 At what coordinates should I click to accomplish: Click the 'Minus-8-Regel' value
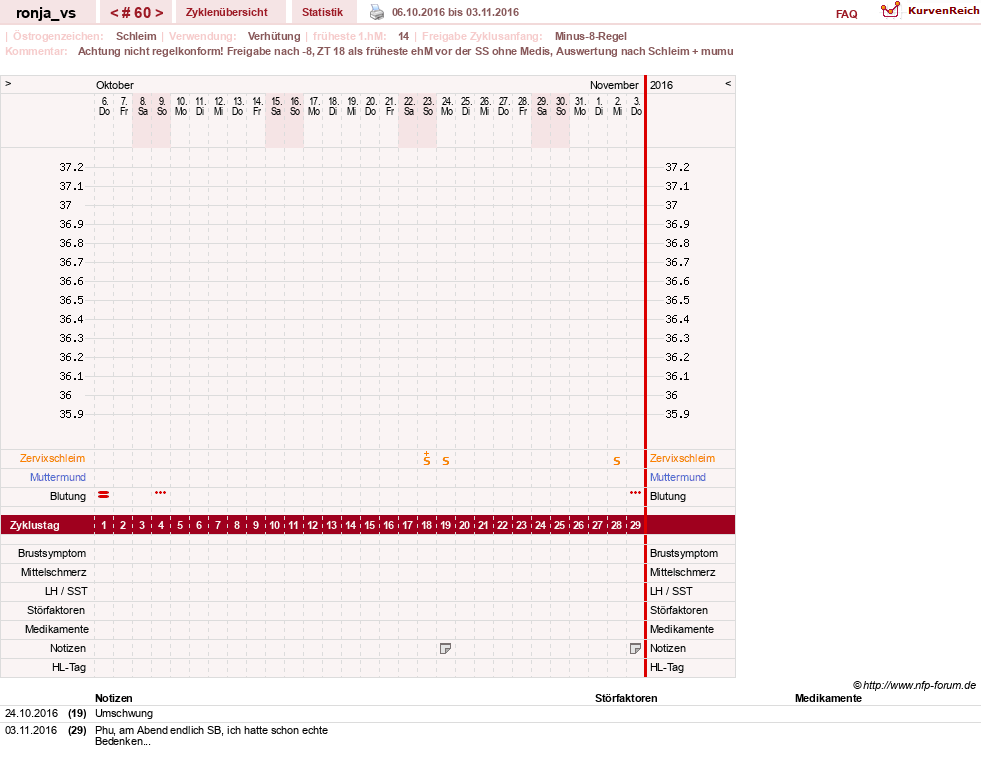pyautogui.click(x=591, y=36)
